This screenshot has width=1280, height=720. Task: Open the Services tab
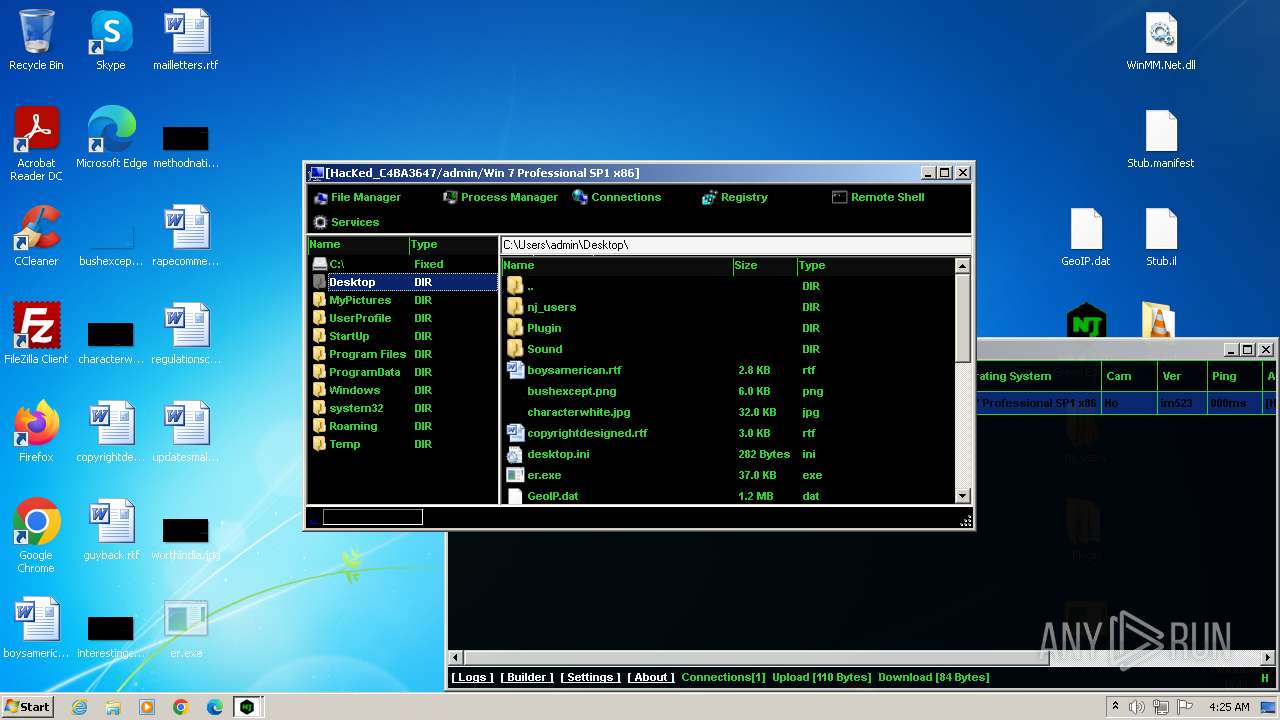346,222
